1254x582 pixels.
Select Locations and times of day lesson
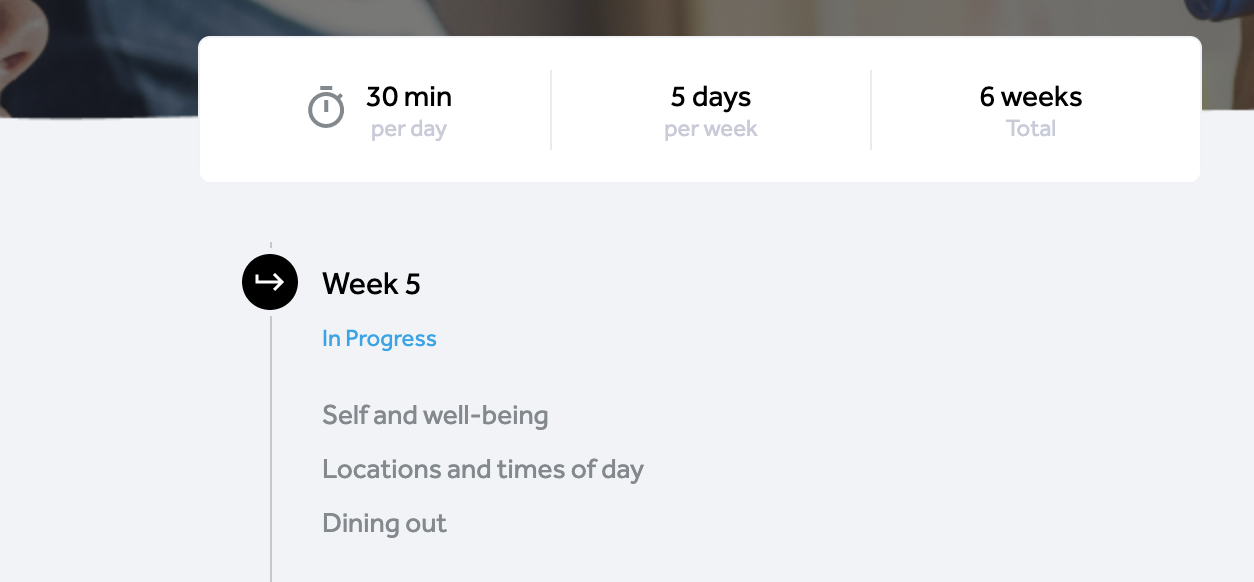483,469
